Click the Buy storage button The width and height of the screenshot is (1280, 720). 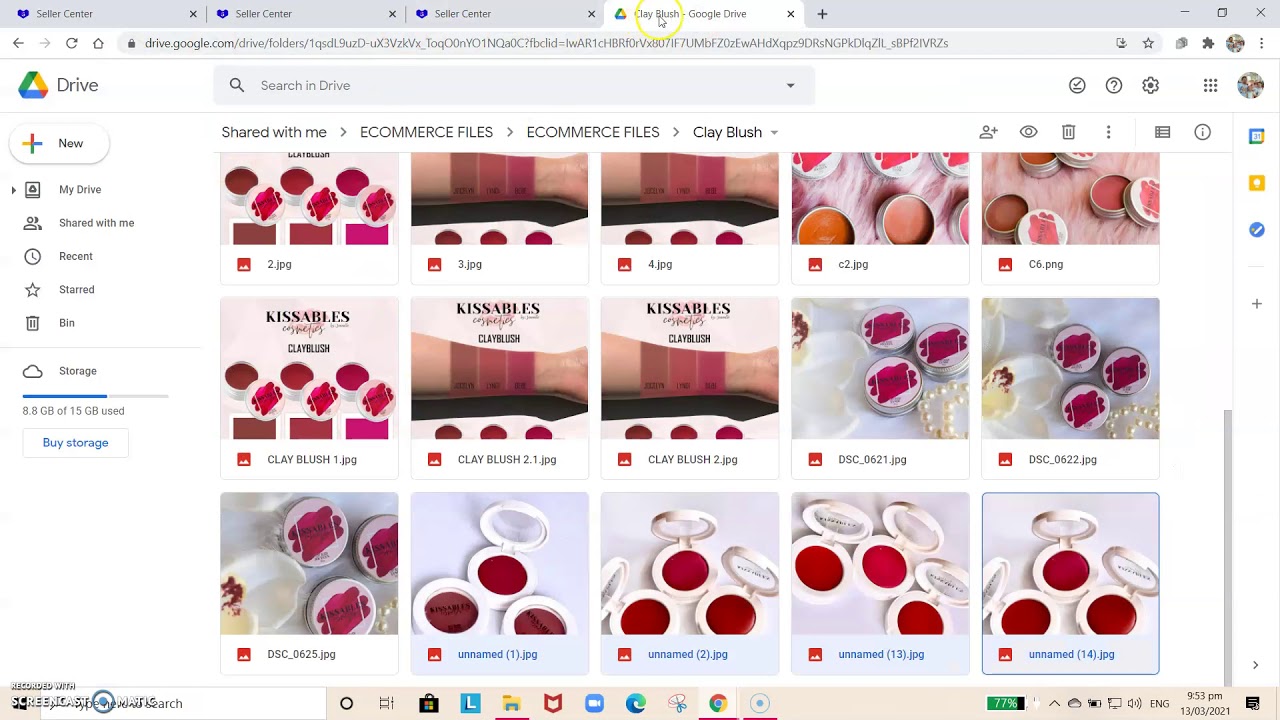75,443
